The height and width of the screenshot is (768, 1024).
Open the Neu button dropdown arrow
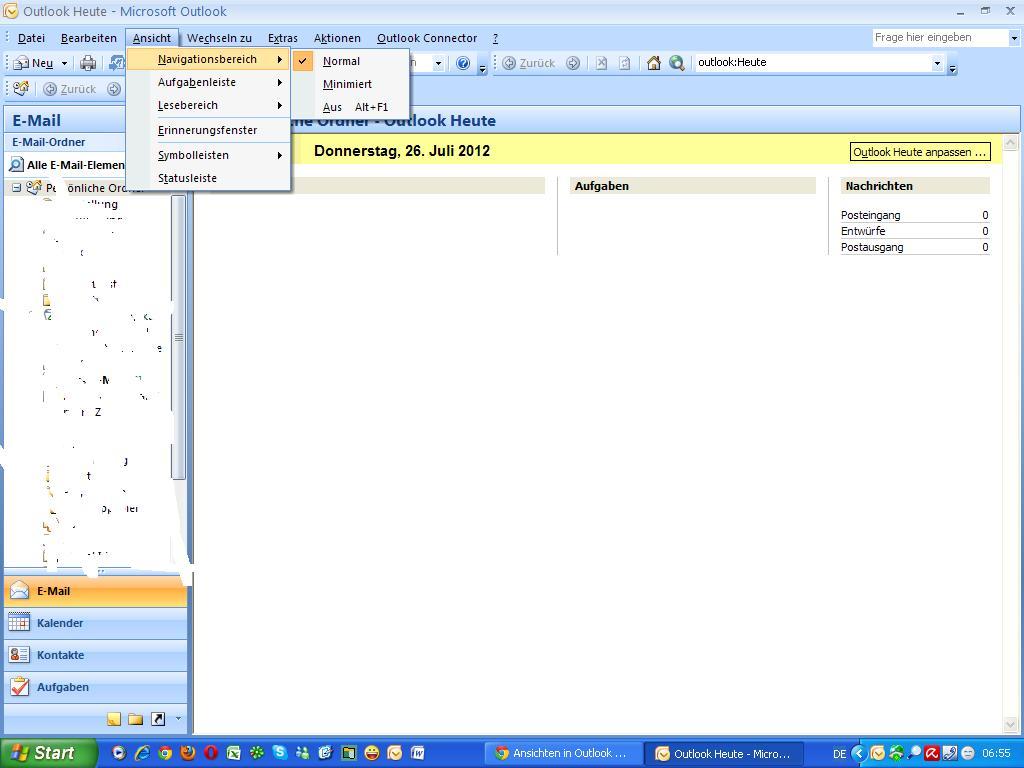coord(64,63)
